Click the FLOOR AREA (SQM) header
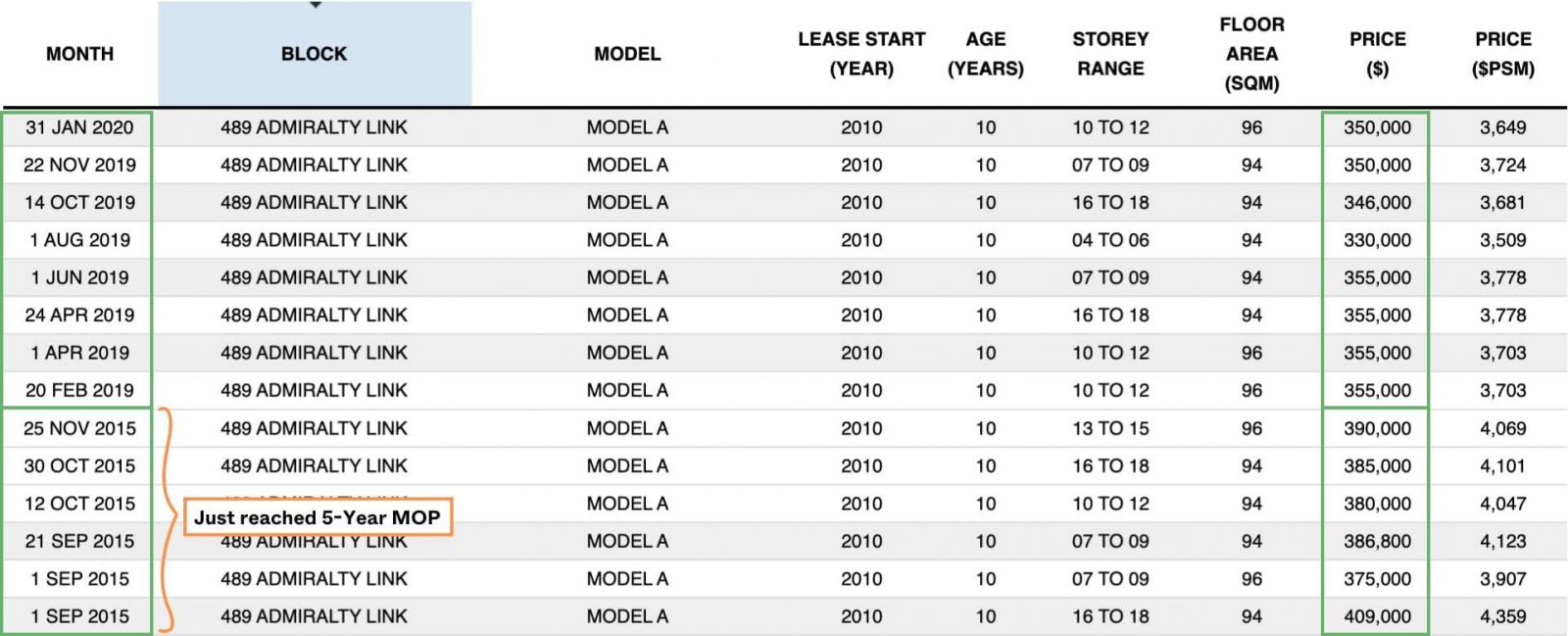 pos(1251,54)
